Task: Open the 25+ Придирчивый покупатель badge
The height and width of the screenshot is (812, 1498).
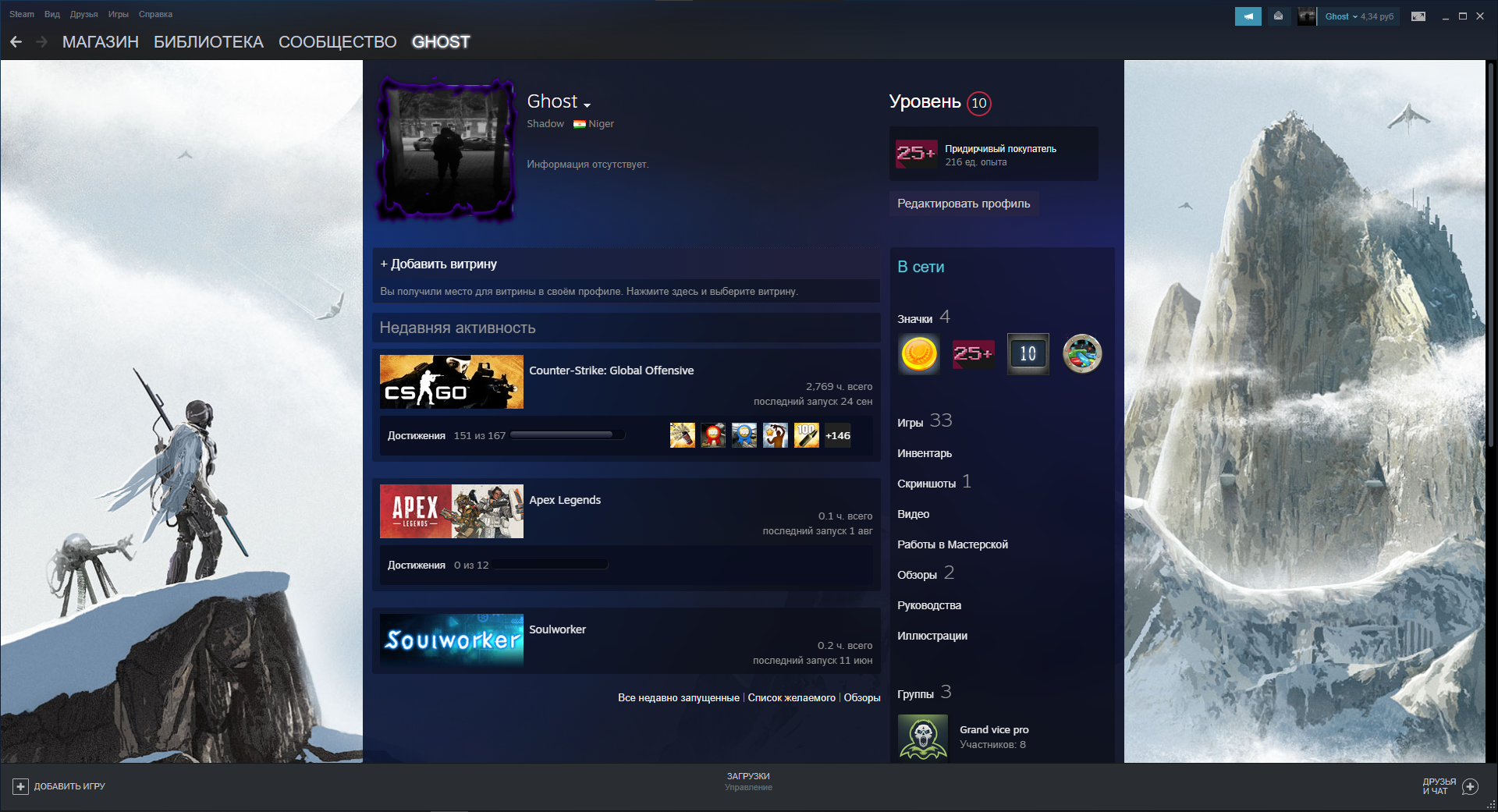Action: [x=993, y=154]
